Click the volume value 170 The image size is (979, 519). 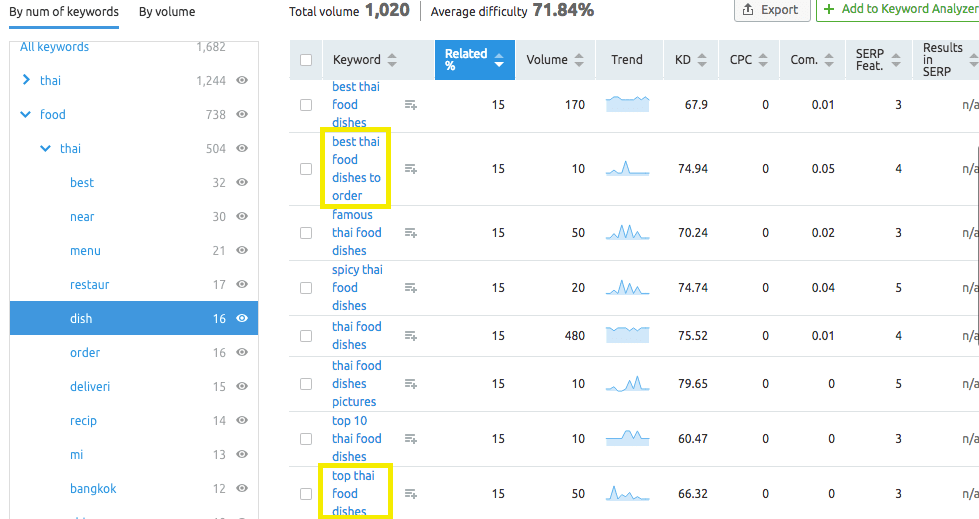tap(575, 105)
